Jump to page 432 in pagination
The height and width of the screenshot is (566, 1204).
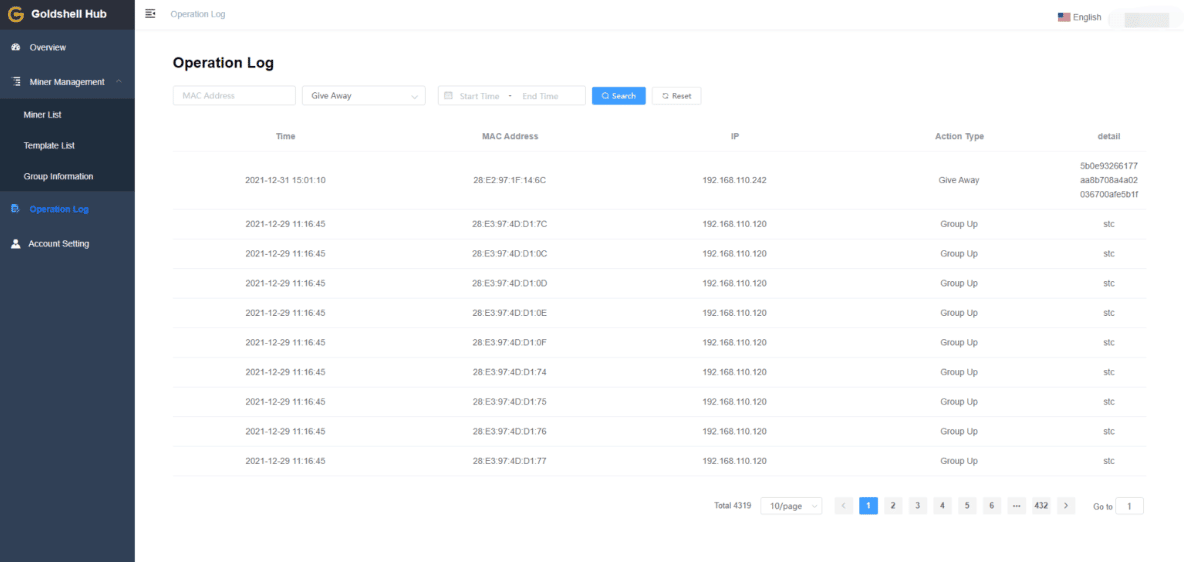click(1041, 506)
